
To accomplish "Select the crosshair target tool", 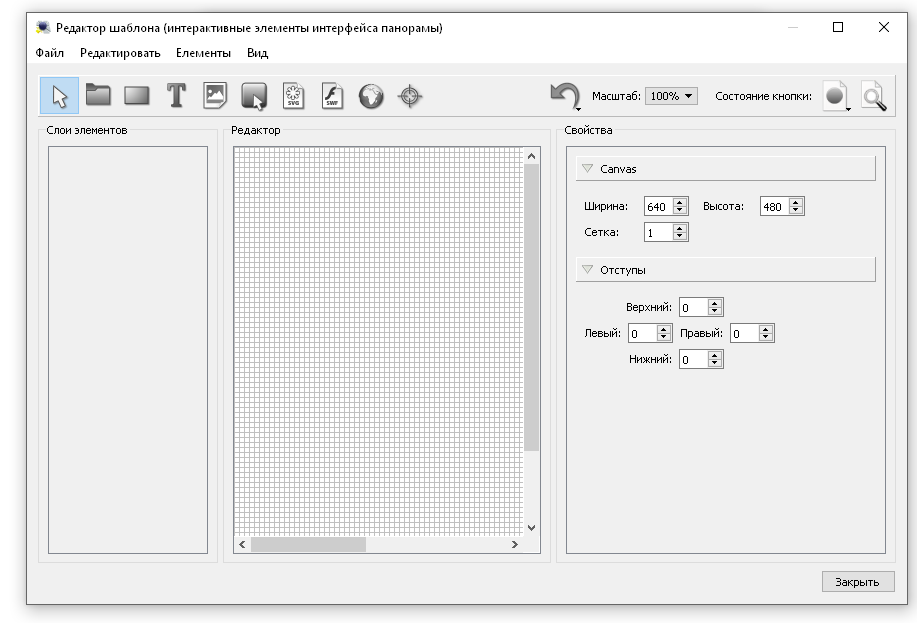I will coord(410,96).
